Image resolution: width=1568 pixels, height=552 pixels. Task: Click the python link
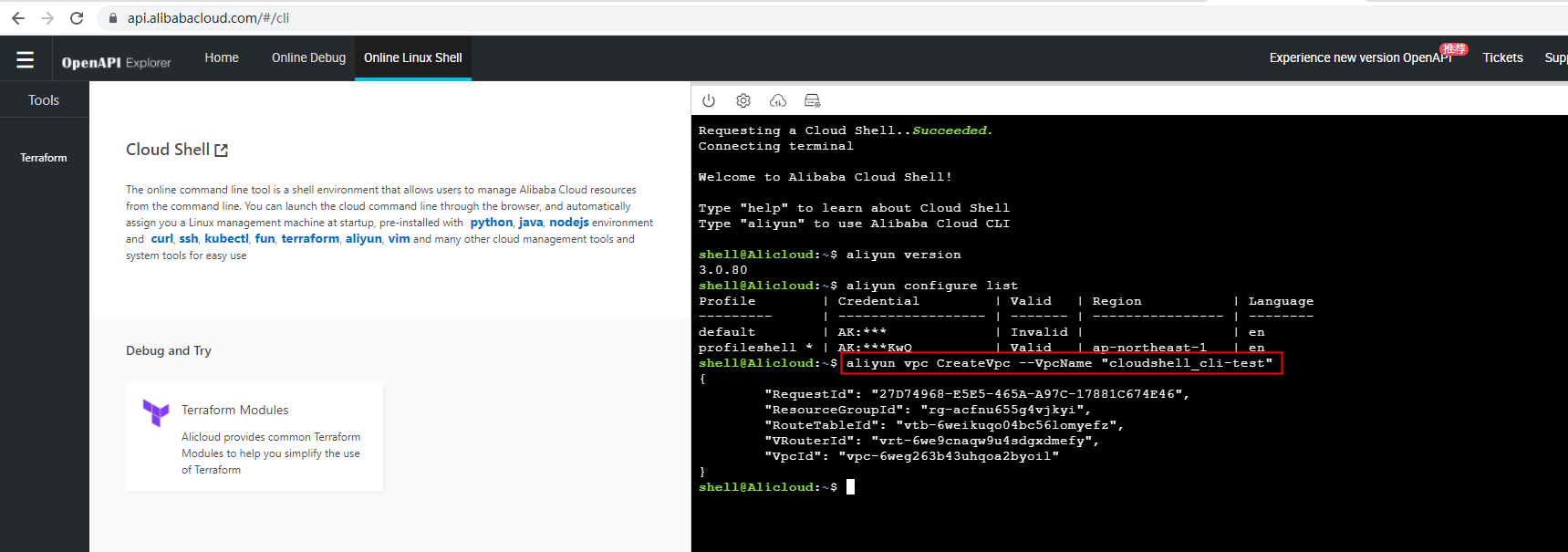tap(492, 223)
